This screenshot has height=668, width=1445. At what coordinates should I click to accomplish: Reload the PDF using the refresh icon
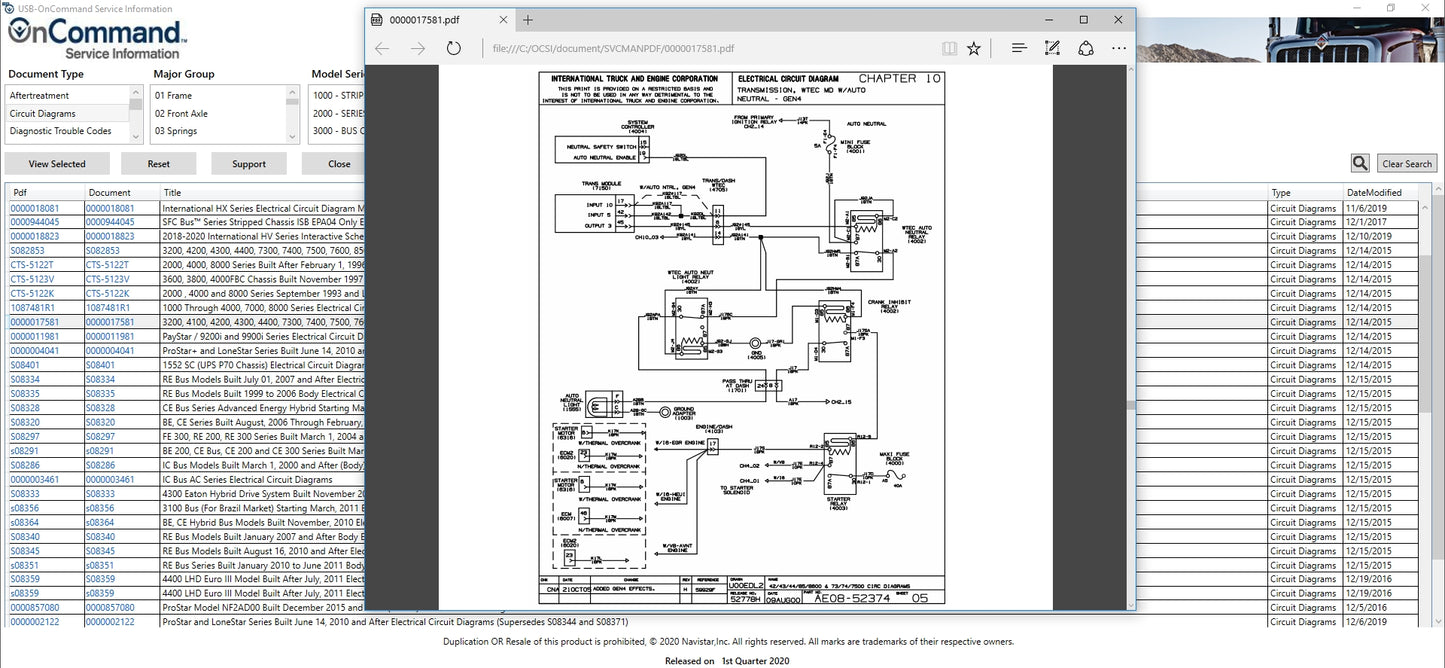pyautogui.click(x=454, y=47)
